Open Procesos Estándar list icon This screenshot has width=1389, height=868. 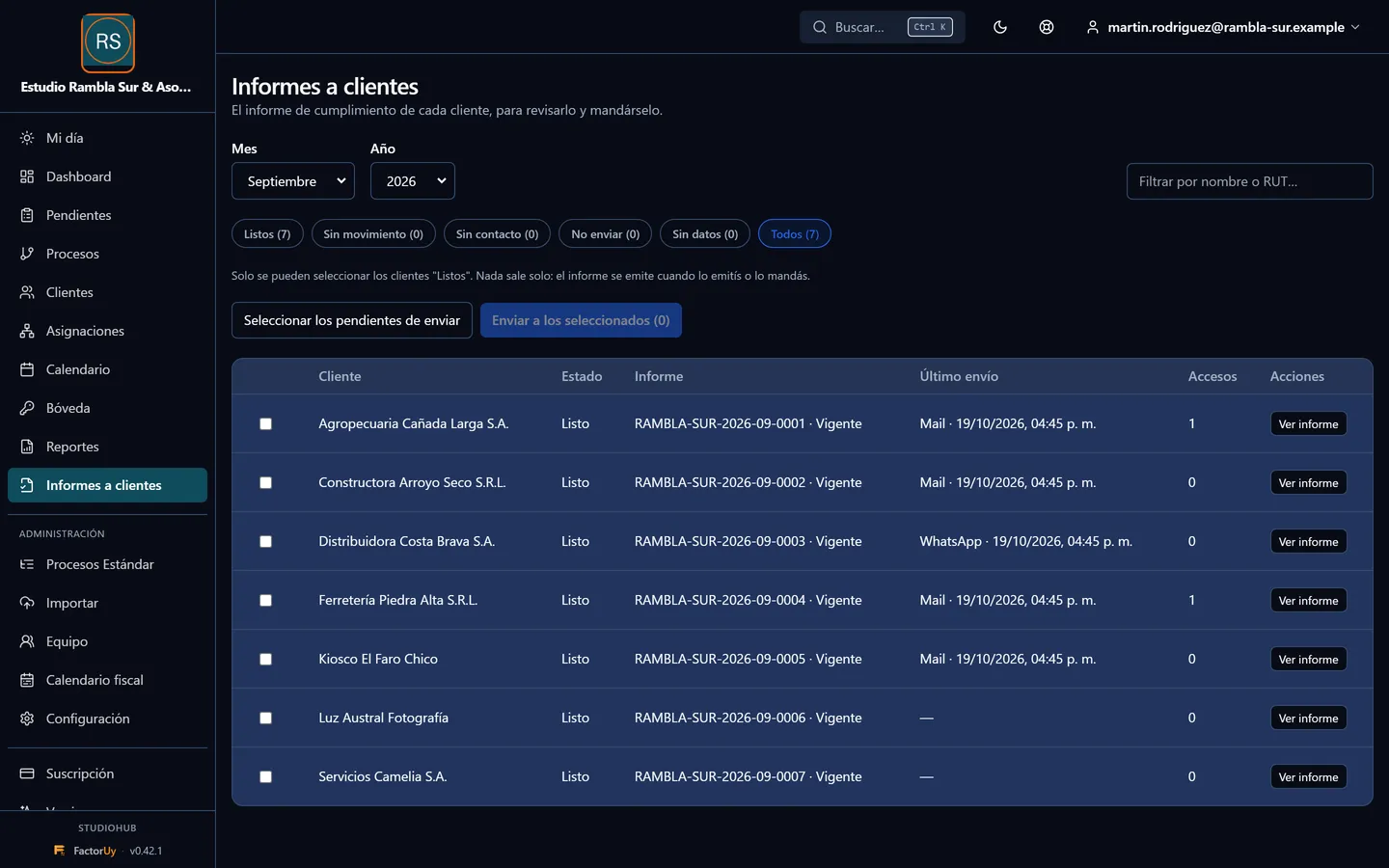coord(27,564)
